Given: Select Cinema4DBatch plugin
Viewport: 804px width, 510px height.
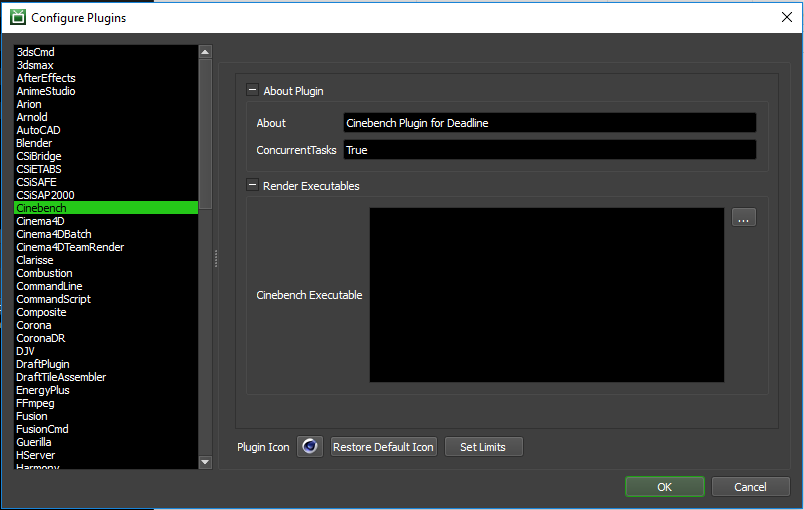Looking at the screenshot, I should [106, 234].
